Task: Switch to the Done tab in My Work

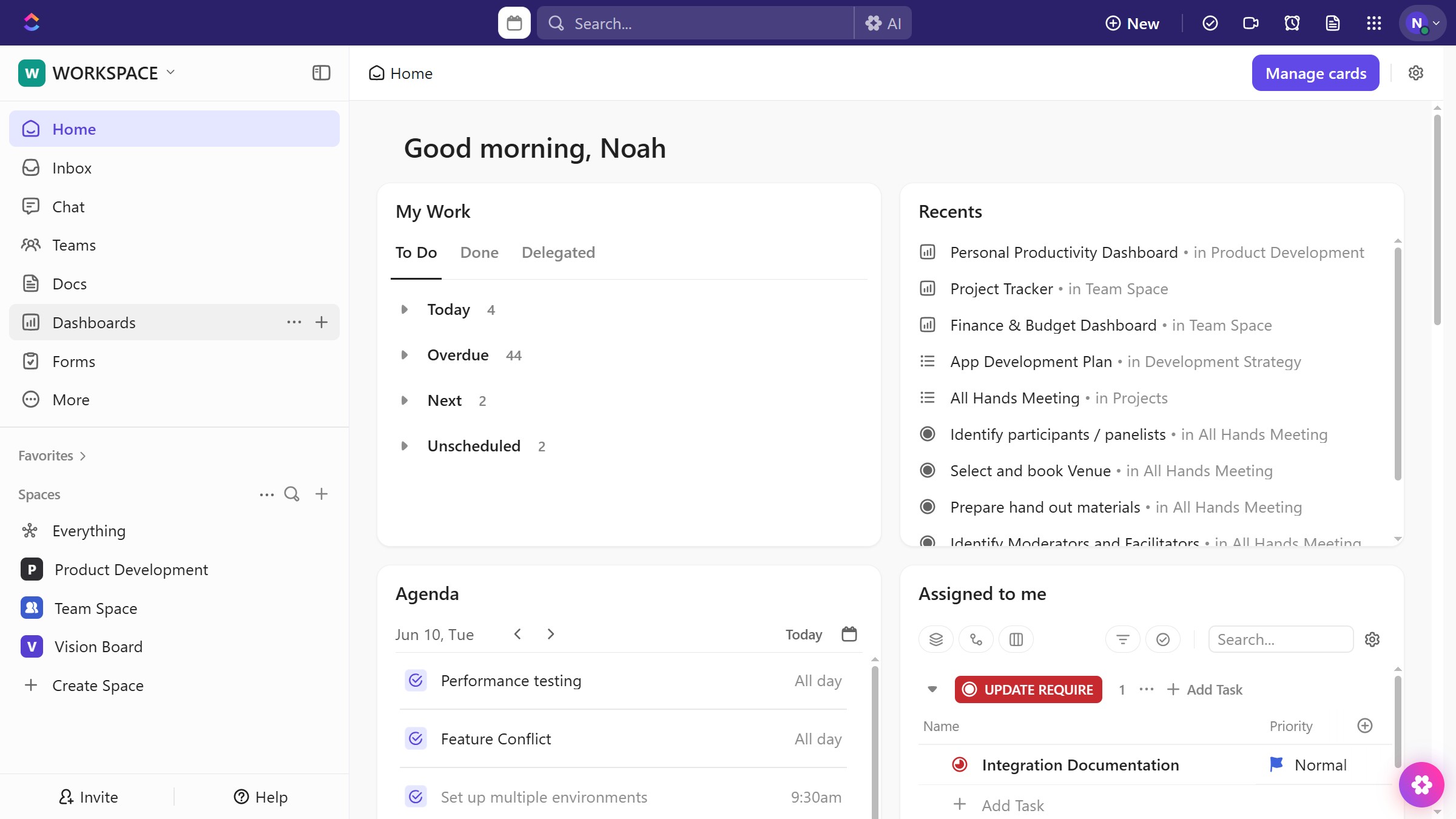Action: click(479, 252)
